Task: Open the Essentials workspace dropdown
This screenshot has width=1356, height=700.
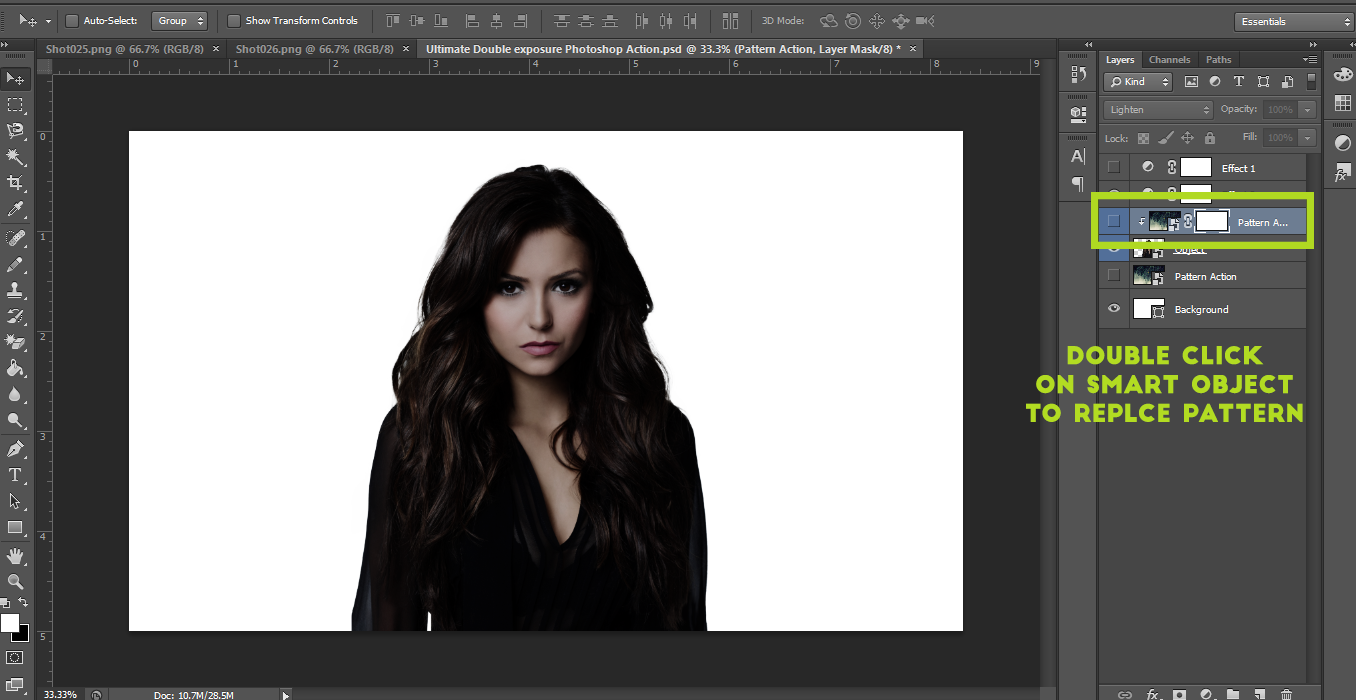Action: (x=1294, y=21)
